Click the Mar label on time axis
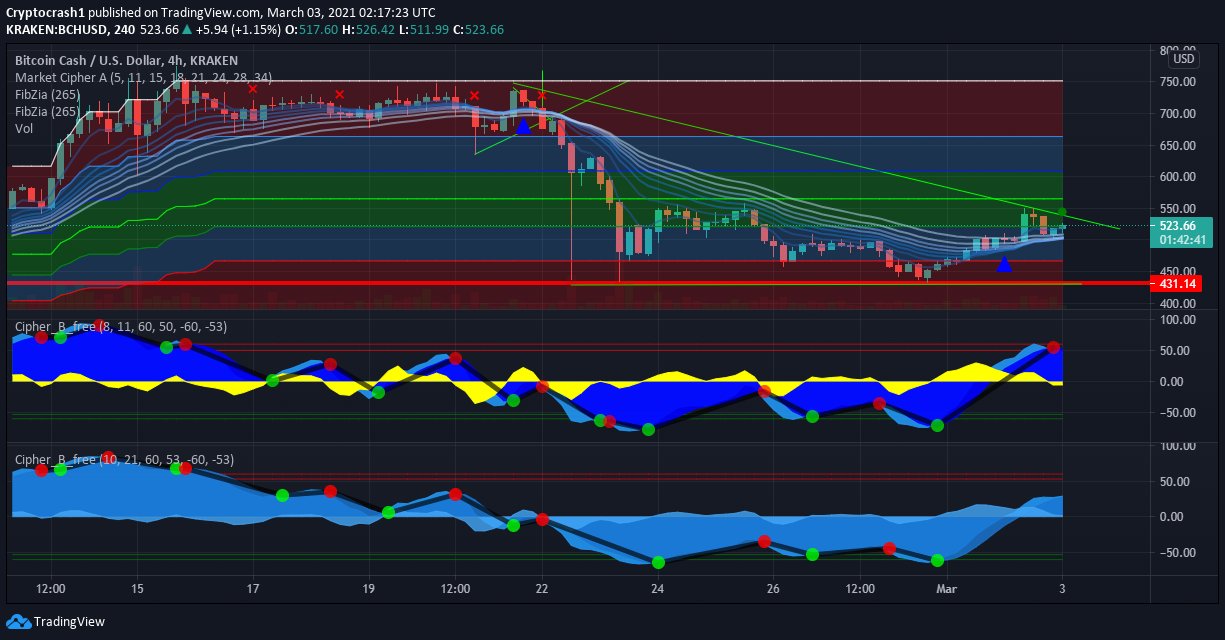This screenshot has height=640, width=1225. pyautogui.click(x=946, y=588)
